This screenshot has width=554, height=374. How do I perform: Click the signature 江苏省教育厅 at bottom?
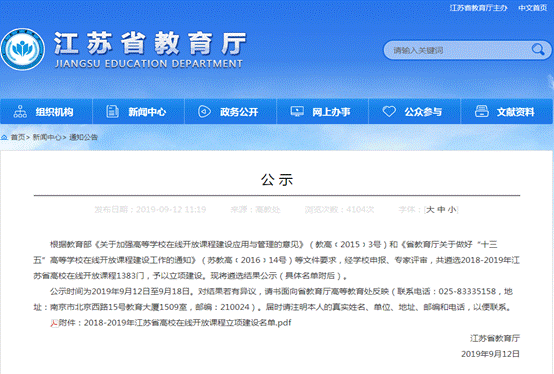(495, 338)
